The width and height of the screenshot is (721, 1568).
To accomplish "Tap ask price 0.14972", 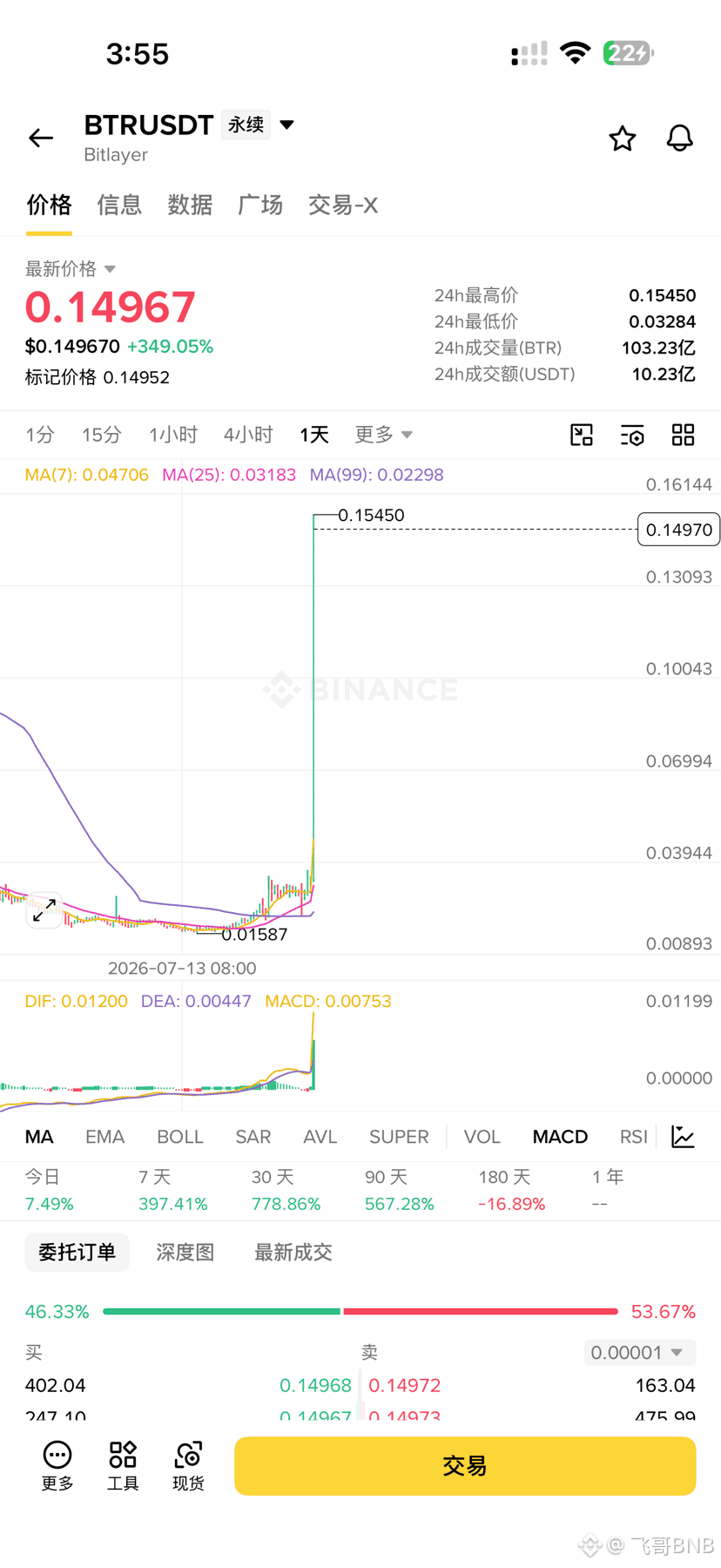I will (x=405, y=1385).
